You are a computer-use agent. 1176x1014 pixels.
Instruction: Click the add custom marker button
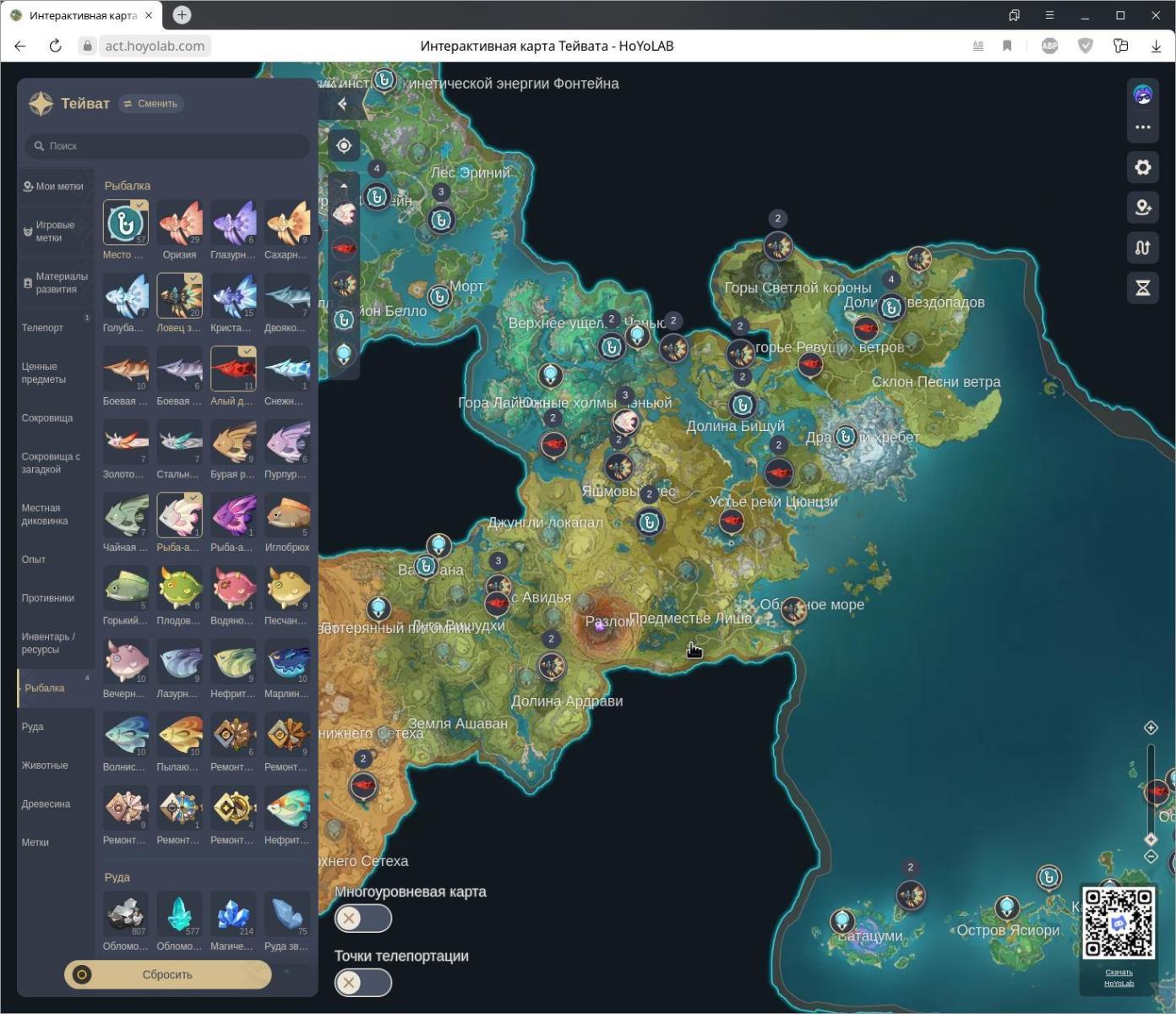(1143, 208)
